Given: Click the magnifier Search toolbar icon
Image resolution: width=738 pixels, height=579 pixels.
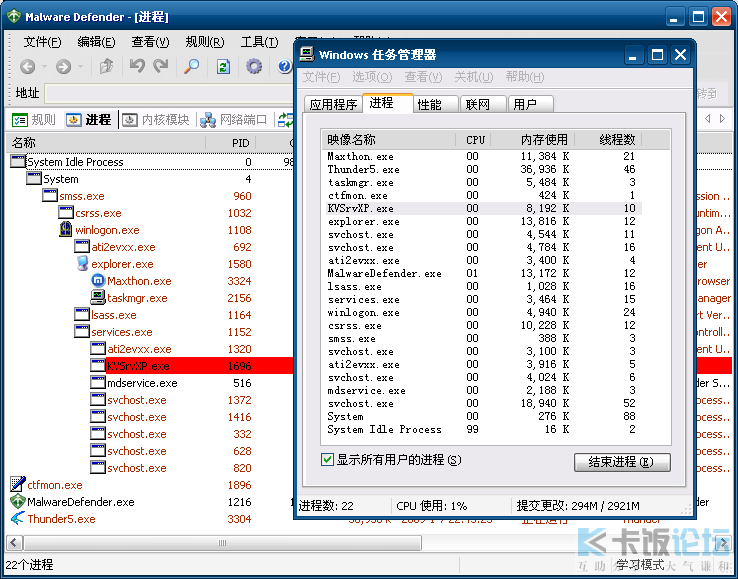Looking at the screenshot, I should pos(191,66).
